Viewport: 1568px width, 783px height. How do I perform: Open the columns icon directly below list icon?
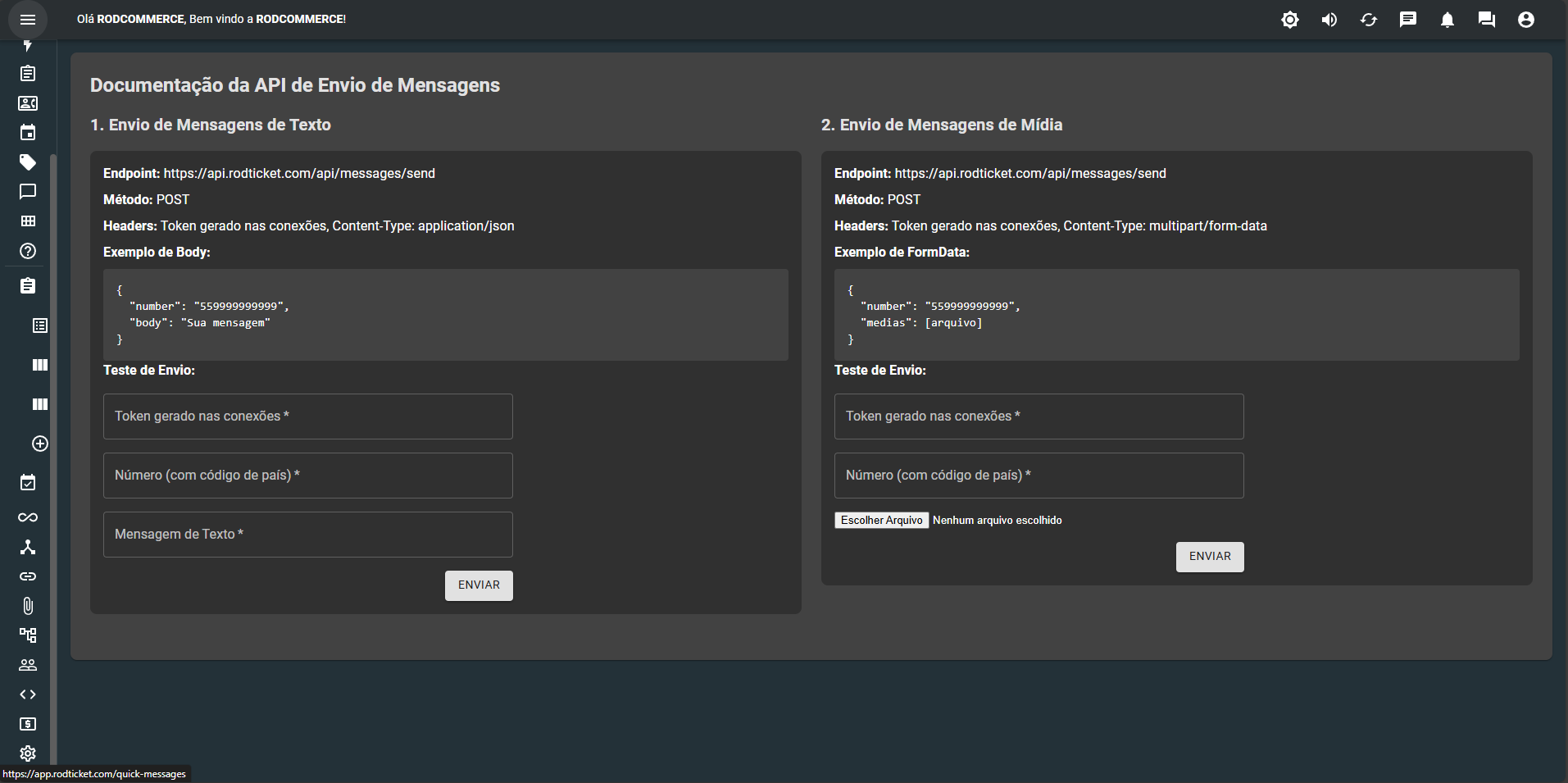pyautogui.click(x=40, y=365)
